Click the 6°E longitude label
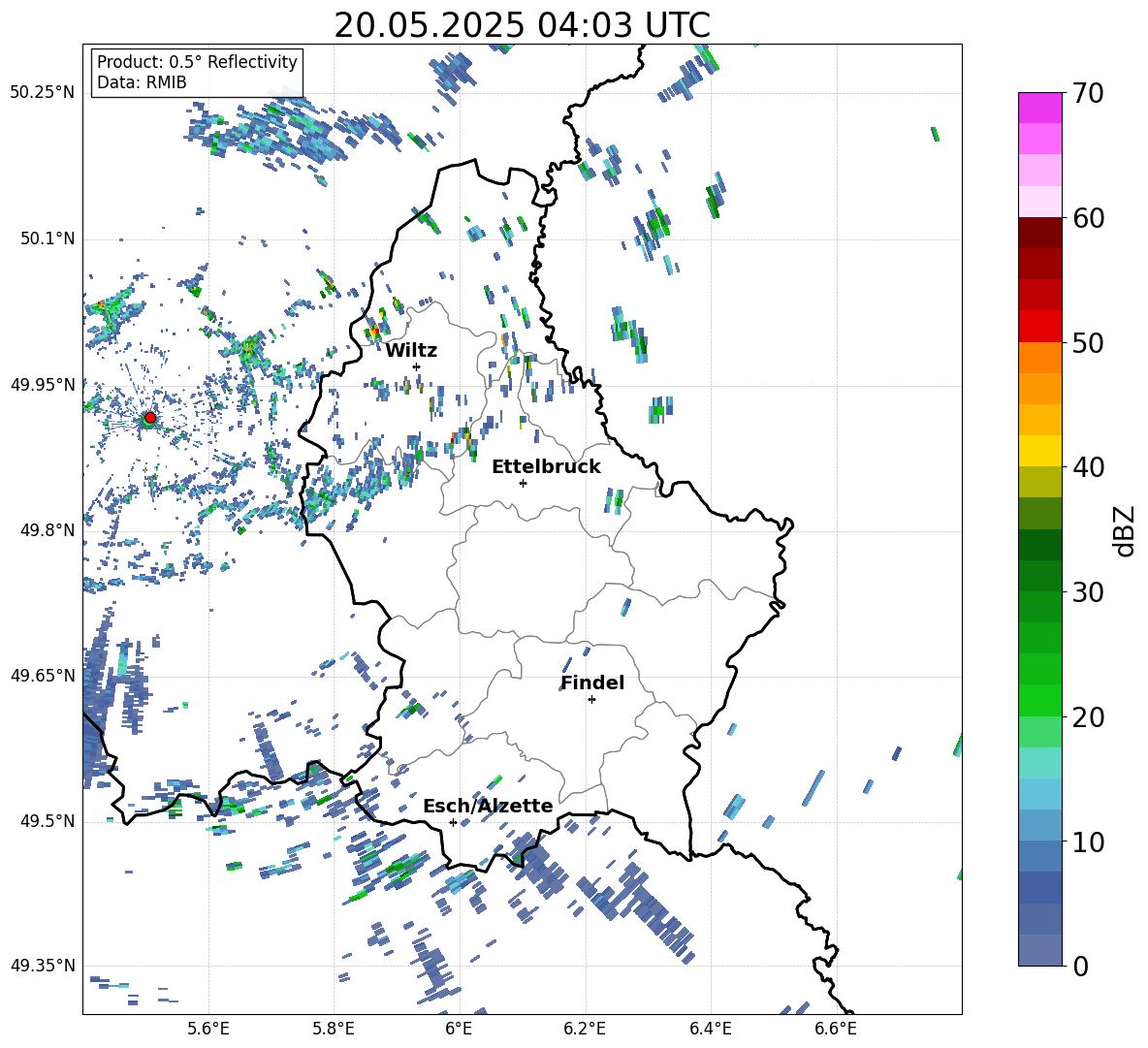1148x1048 pixels. pyautogui.click(x=459, y=1029)
